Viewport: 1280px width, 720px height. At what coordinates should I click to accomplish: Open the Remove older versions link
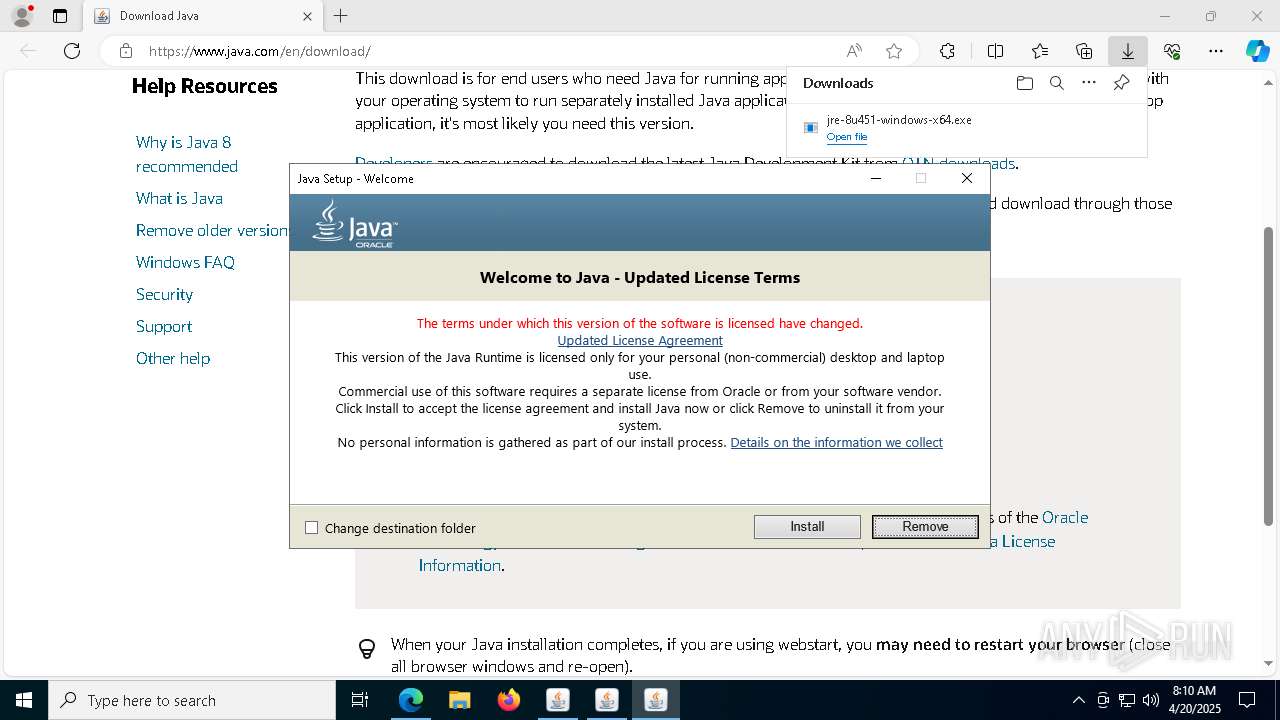pos(212,230)
